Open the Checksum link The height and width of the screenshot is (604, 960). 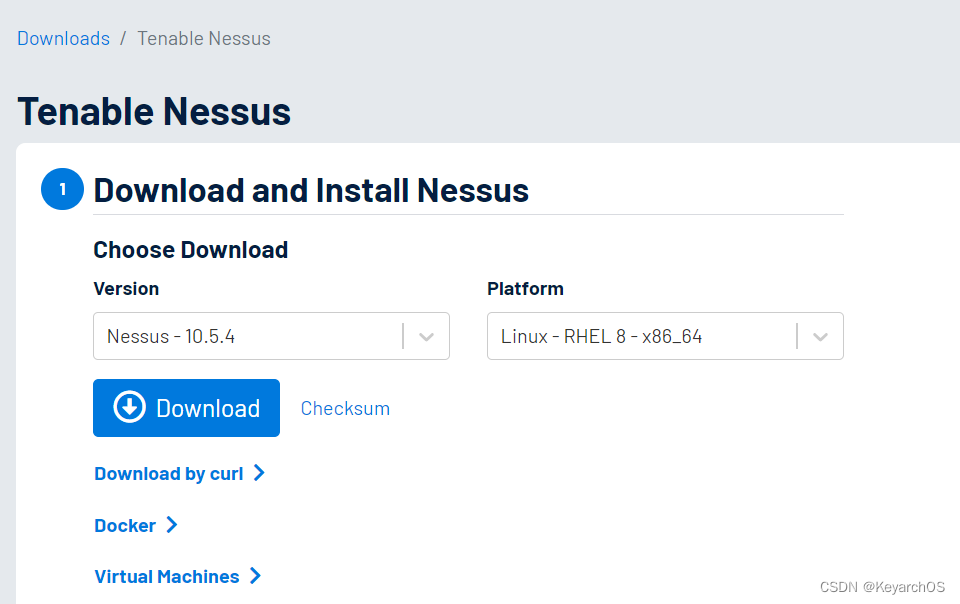[x=345, y=408]
